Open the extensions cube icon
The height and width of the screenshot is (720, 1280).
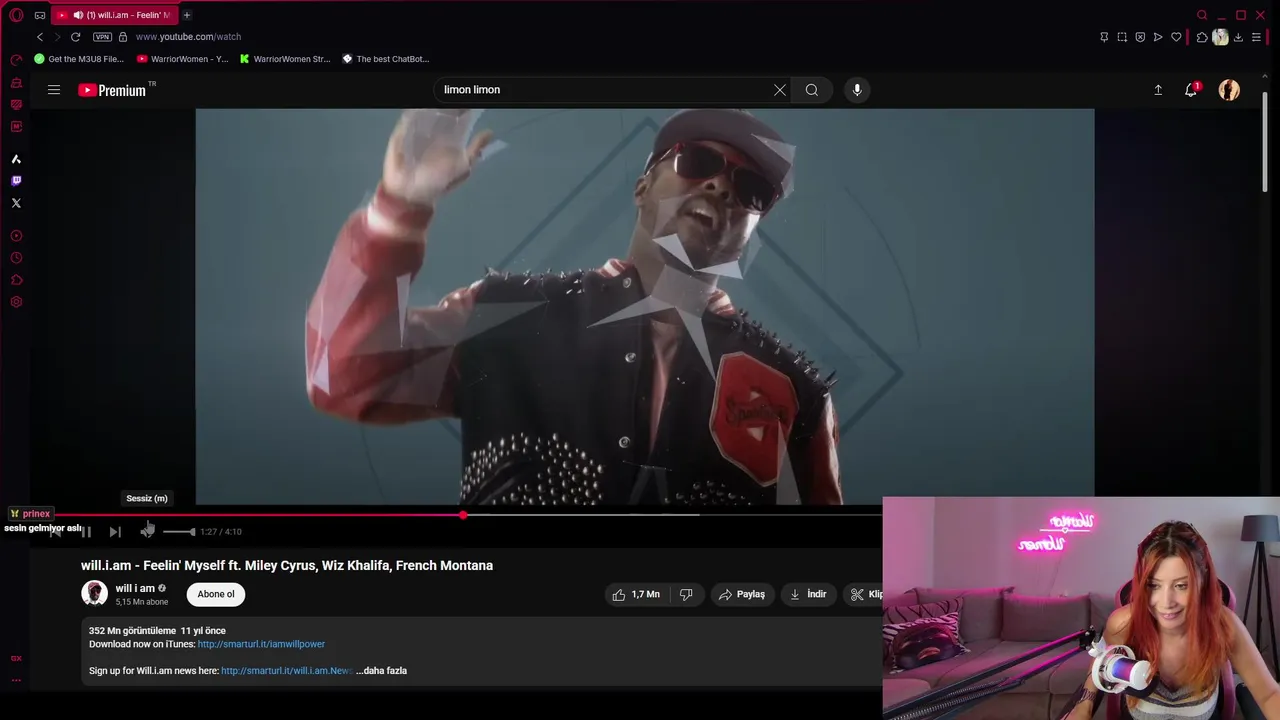pyautogui.click(x=1202, y=37)
